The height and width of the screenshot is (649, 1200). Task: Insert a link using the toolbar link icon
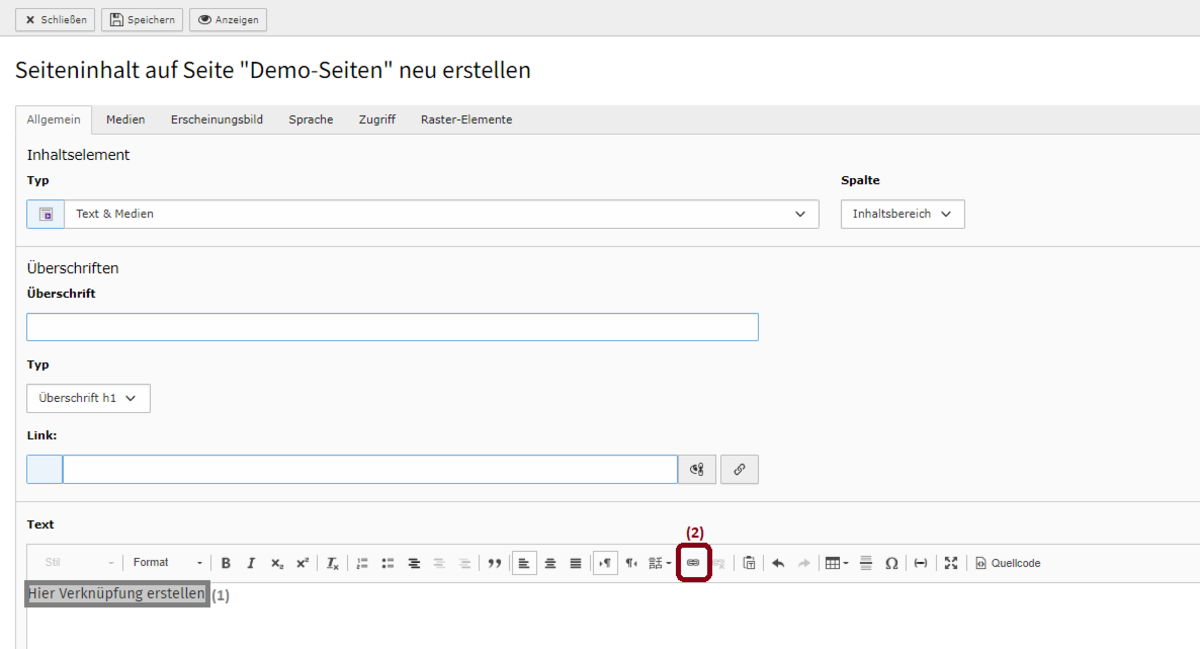pyautogui.click(x=693, y=563)
